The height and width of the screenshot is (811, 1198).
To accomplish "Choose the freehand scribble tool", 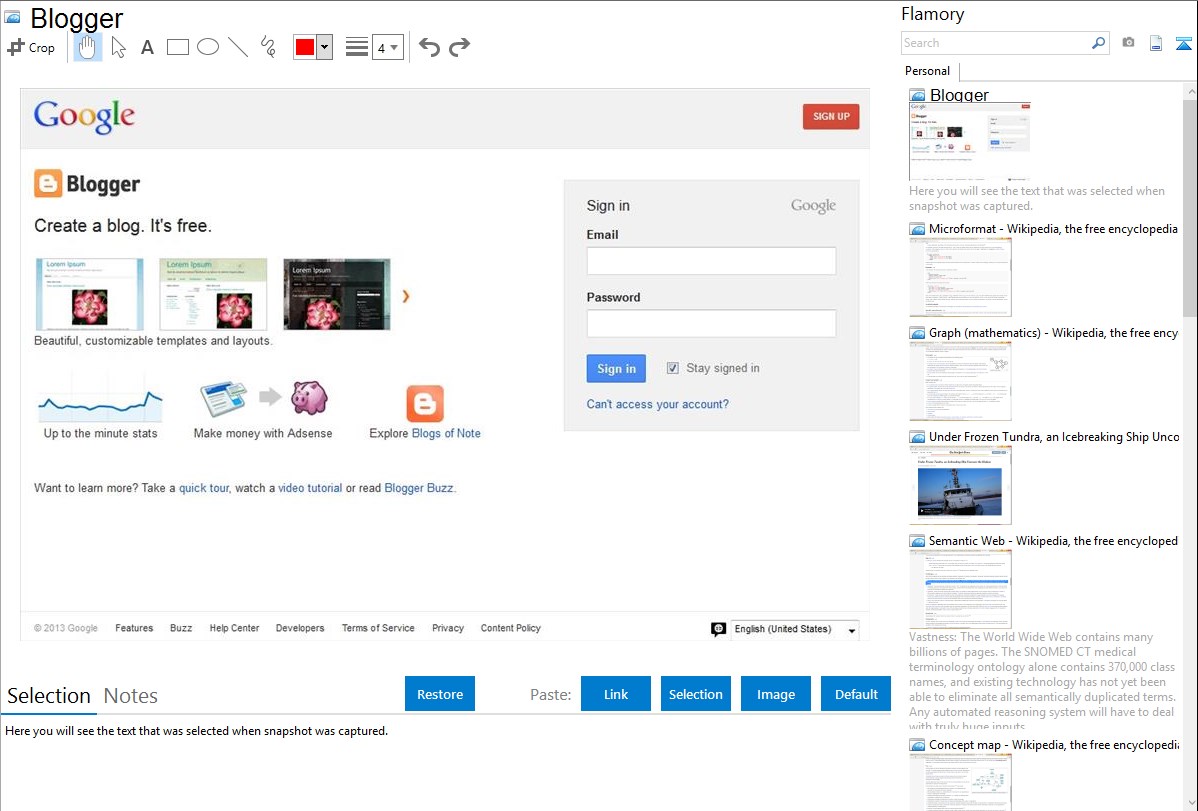I will (x=268, y=47).
